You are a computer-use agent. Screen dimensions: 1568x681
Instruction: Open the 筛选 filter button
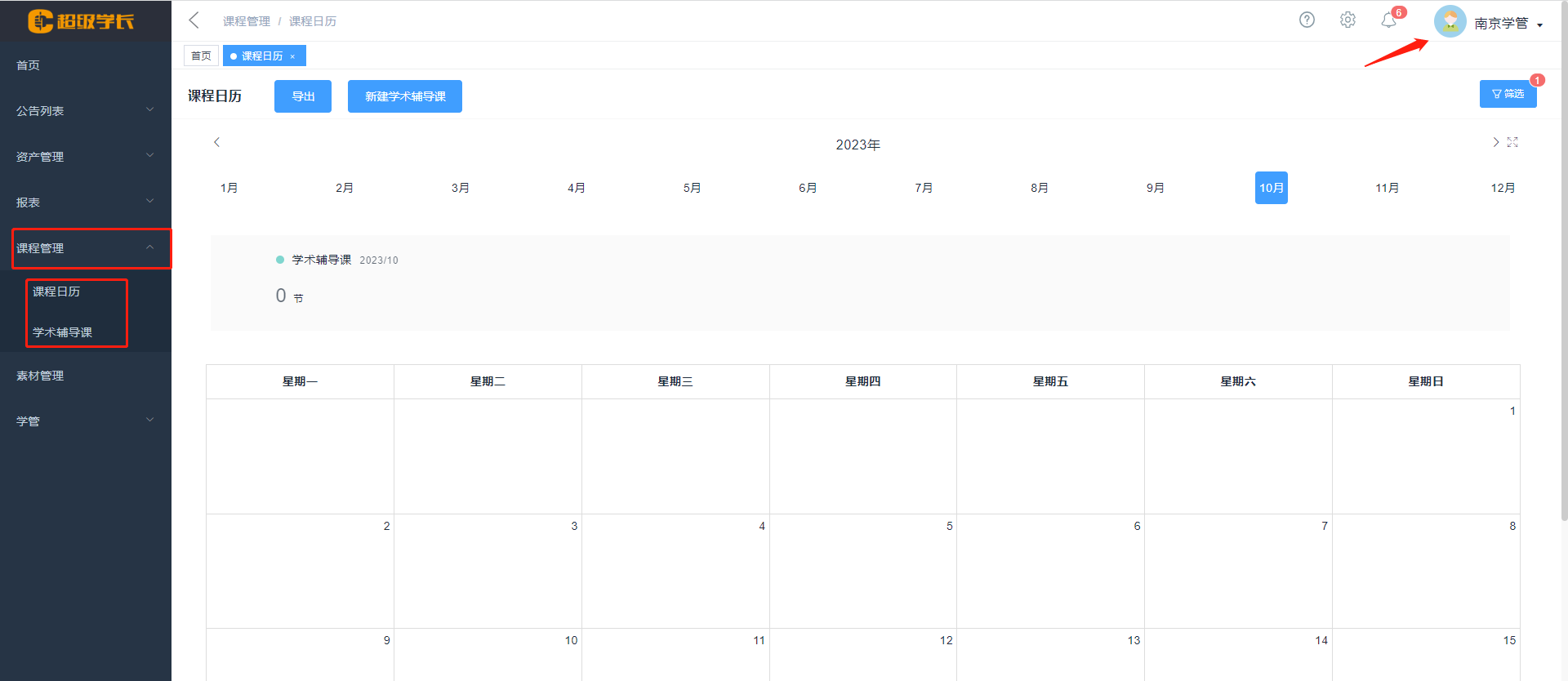[x=1508, y=94]
